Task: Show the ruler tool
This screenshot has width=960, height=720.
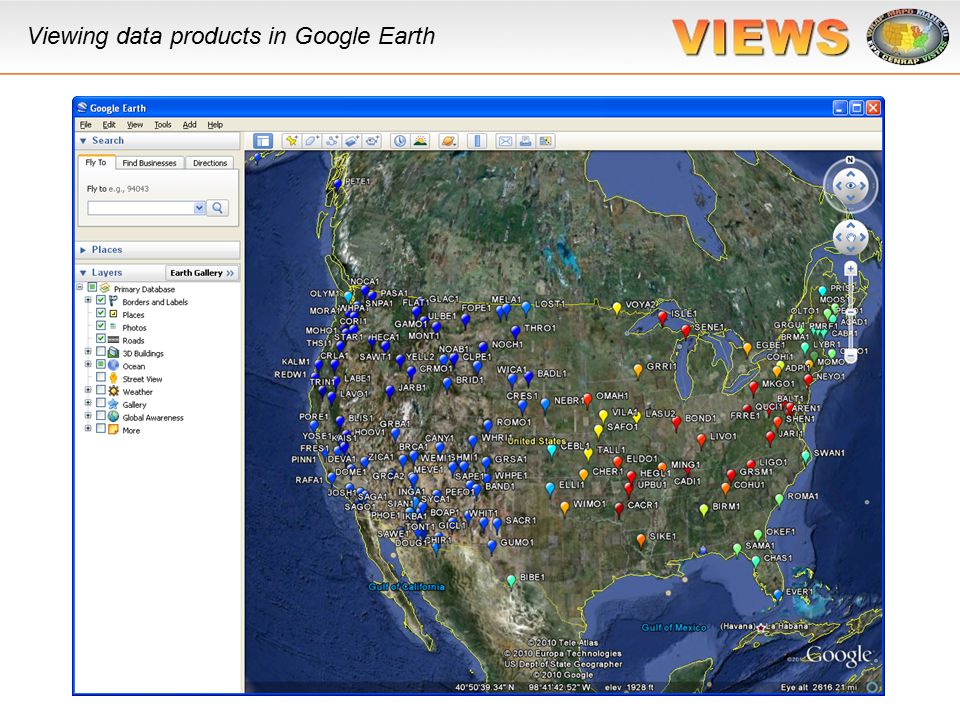Action: pos(477,141)
